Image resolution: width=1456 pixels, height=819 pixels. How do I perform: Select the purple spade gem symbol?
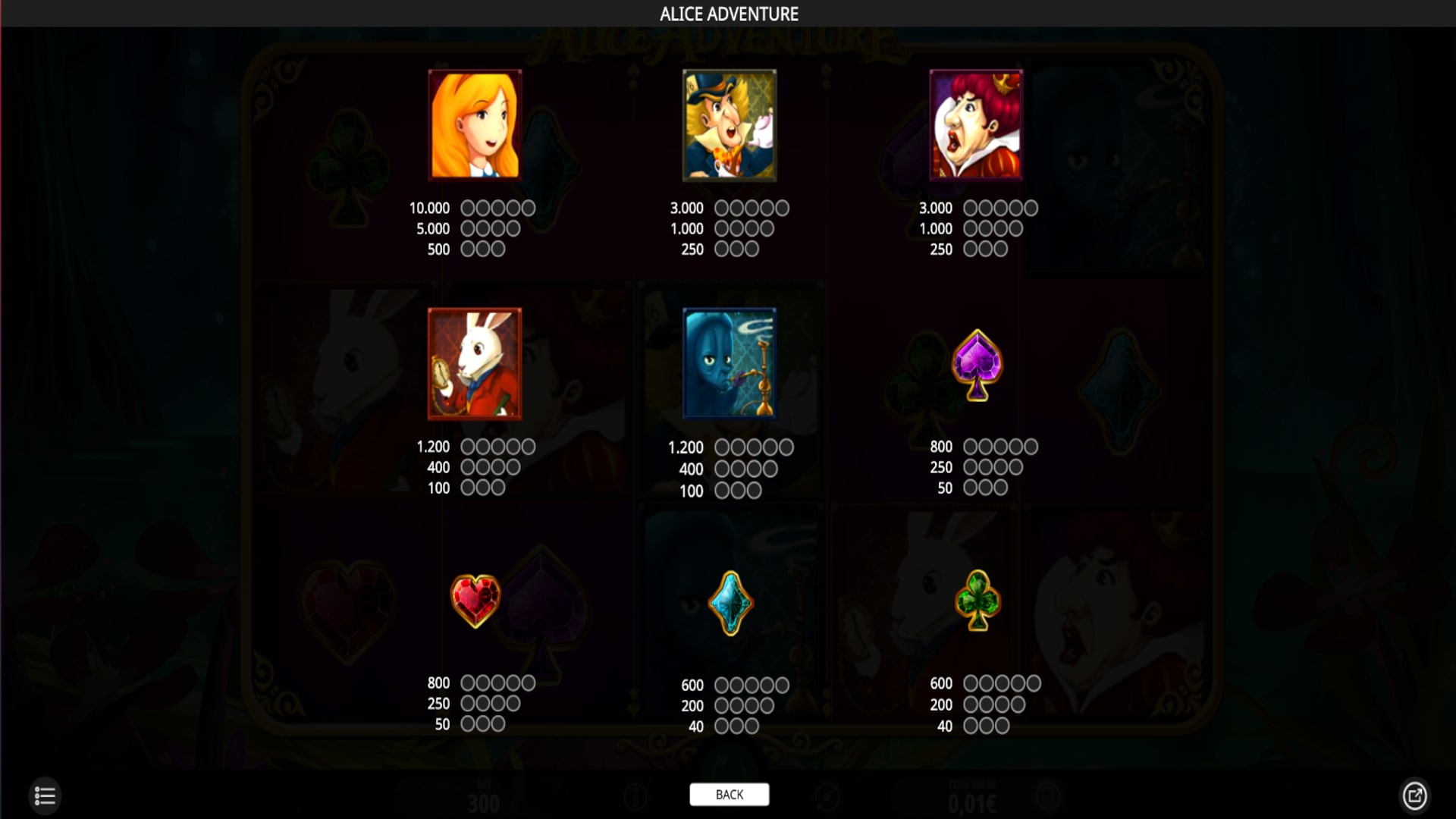(977, 366)
